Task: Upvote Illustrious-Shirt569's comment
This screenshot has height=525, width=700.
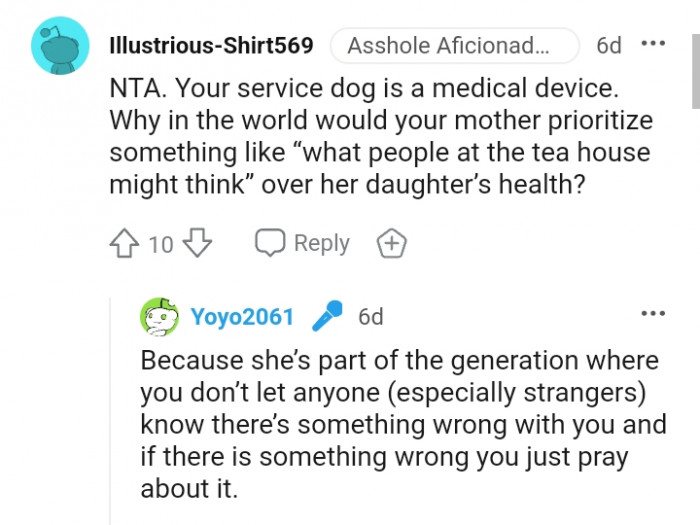Action: (x=124, y=243)
